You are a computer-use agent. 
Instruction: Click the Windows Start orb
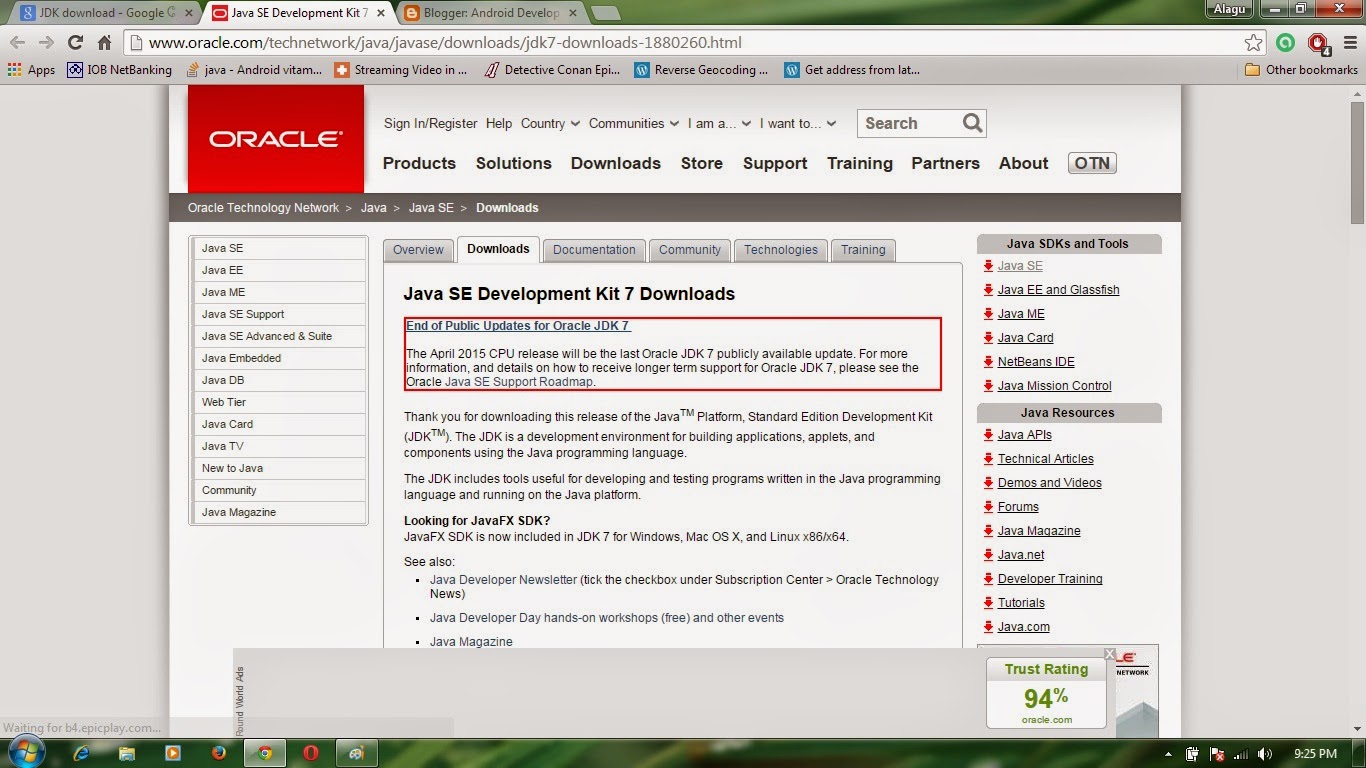click(28, 752)
